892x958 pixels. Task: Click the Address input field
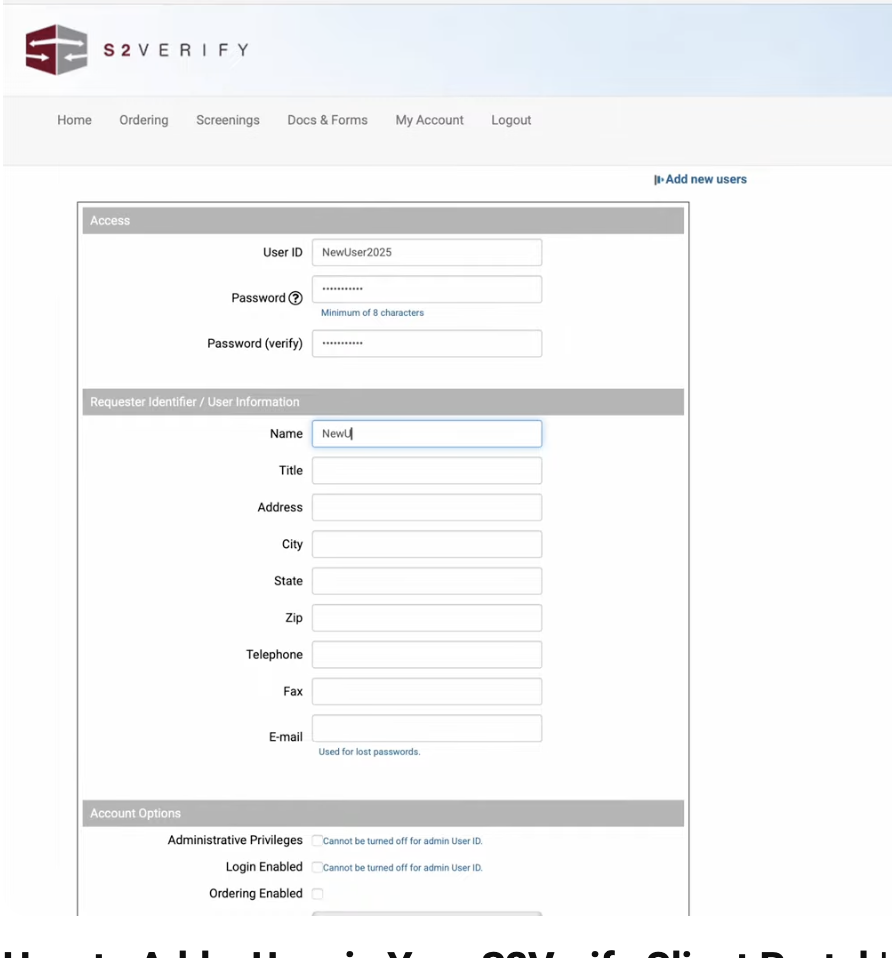click(x=426, y=507)
